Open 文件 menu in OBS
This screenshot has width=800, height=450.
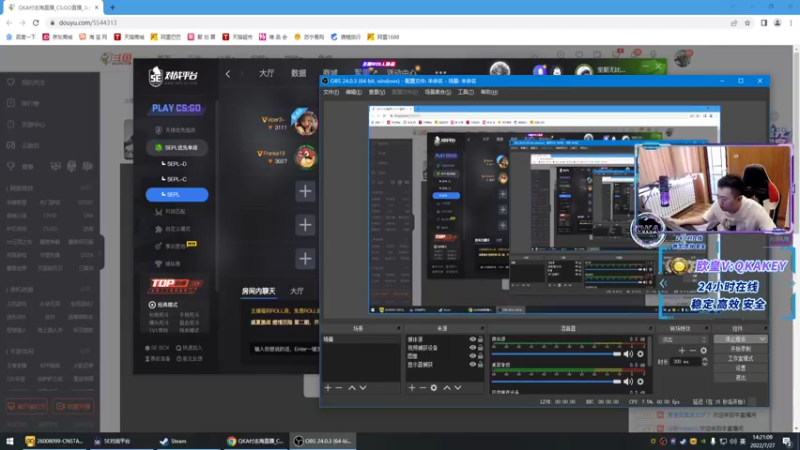(331, 92)
